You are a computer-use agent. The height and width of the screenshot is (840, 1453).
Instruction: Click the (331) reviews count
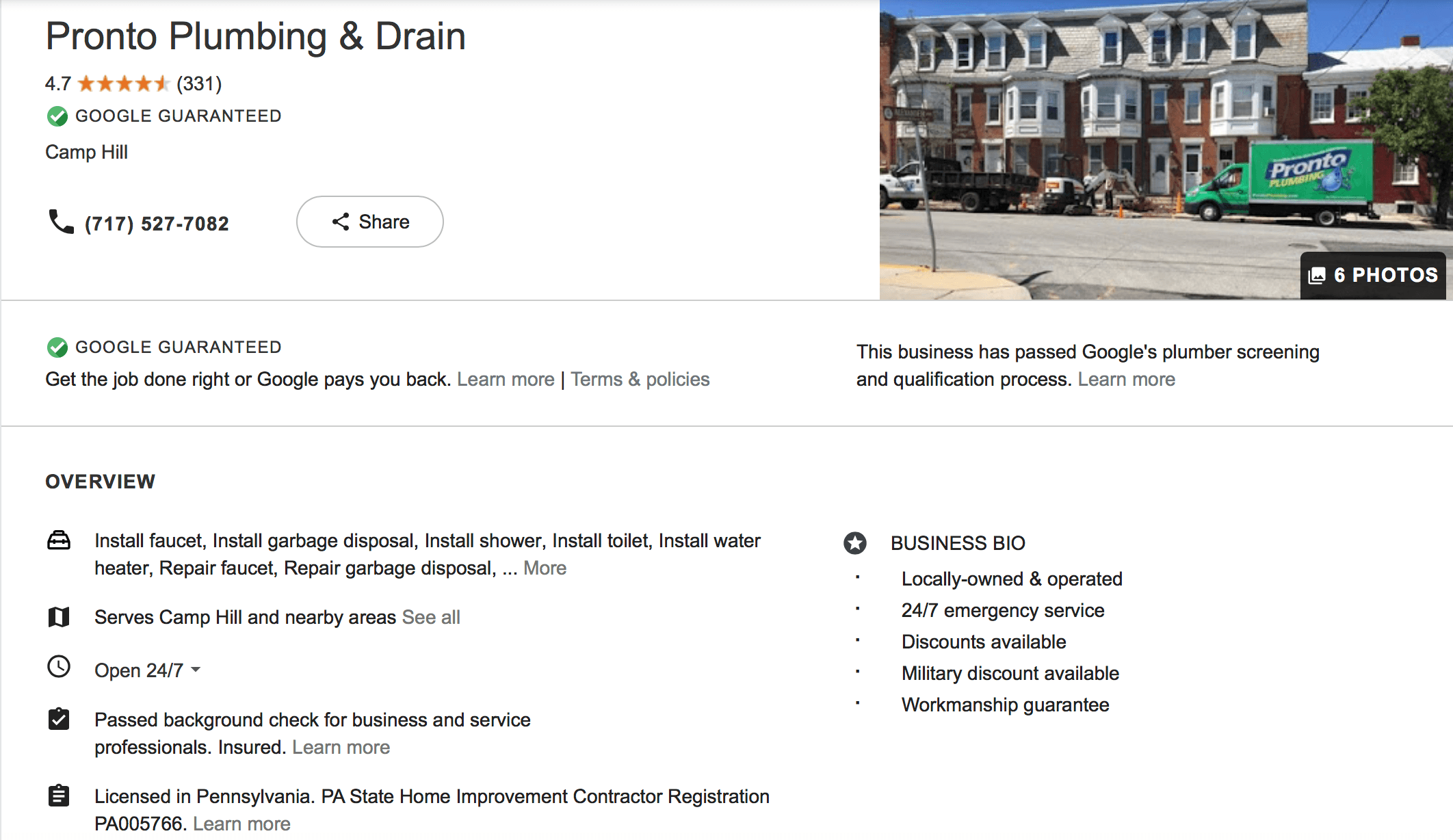pyautogui.click(x=199, y=84)
